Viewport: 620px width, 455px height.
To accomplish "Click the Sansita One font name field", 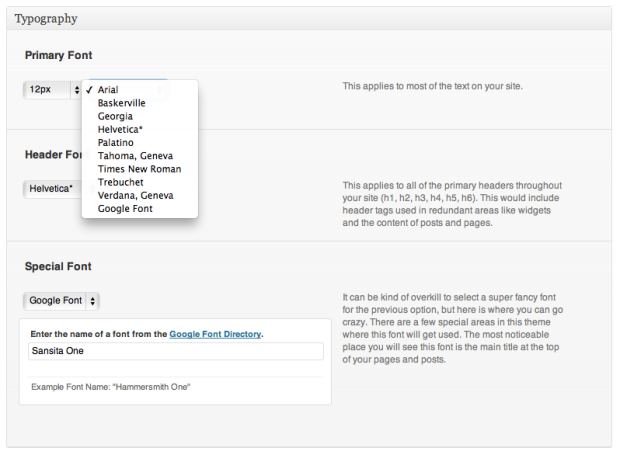I will click(x=176, y=351).
